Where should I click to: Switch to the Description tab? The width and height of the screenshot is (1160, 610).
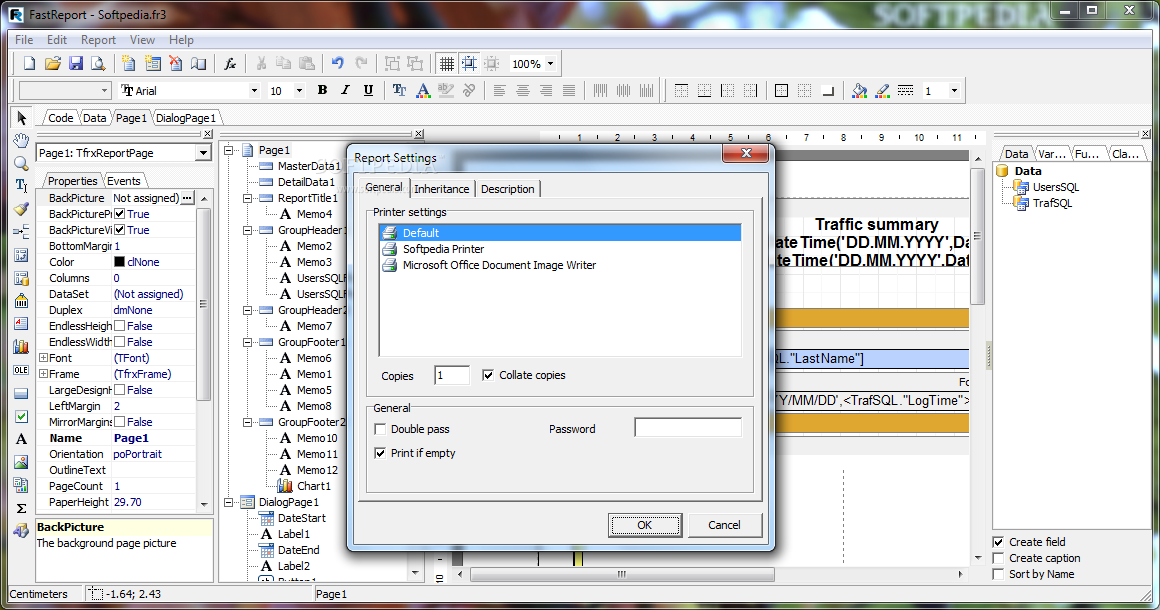(x=508, y=189)
